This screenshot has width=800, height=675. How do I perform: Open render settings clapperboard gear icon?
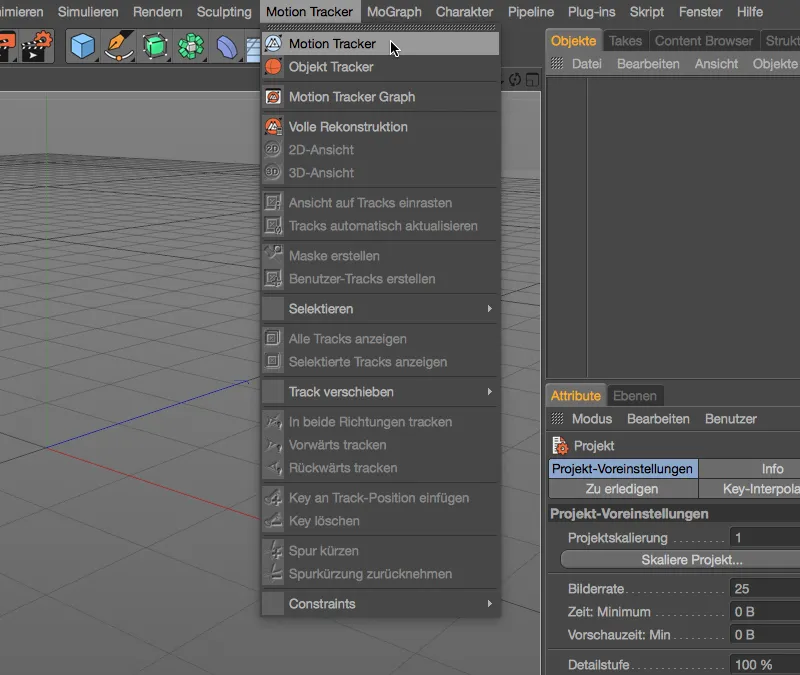pyautogui.click(x=37, y=46)
